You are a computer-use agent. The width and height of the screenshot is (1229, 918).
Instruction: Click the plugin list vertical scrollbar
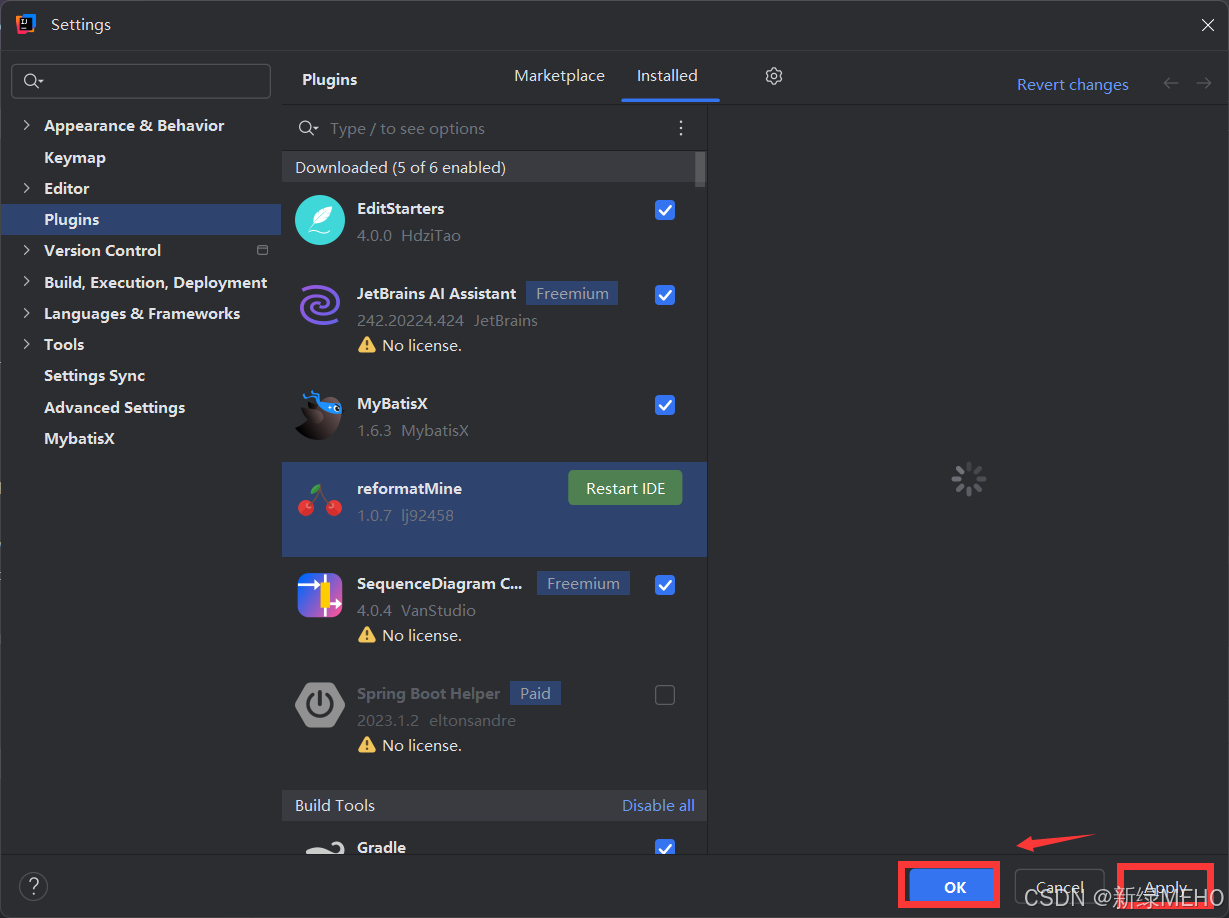(700, 169)
